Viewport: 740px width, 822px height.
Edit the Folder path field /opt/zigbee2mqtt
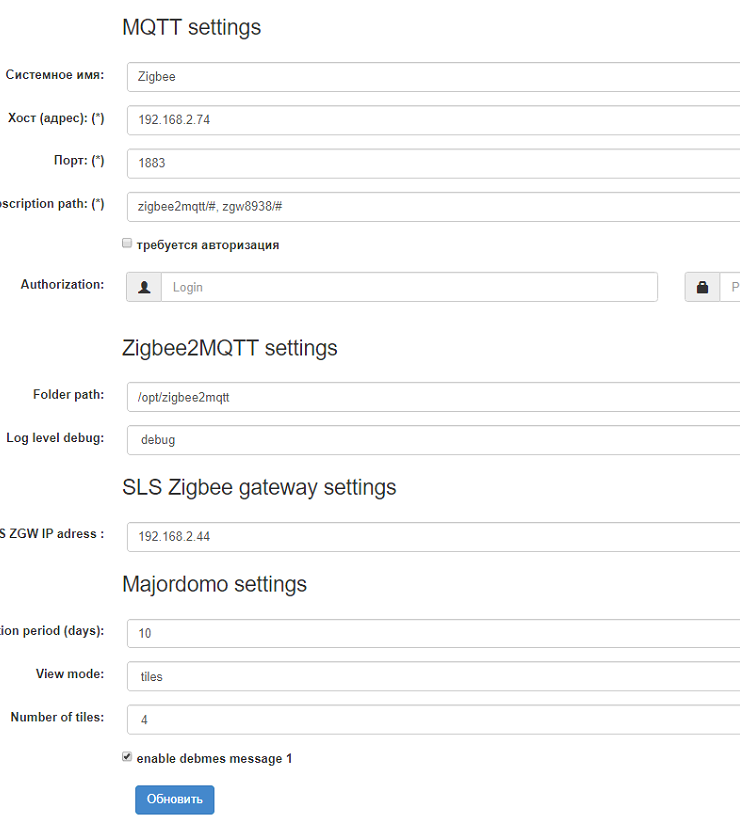pyautogui.click(x=432, y=397)
